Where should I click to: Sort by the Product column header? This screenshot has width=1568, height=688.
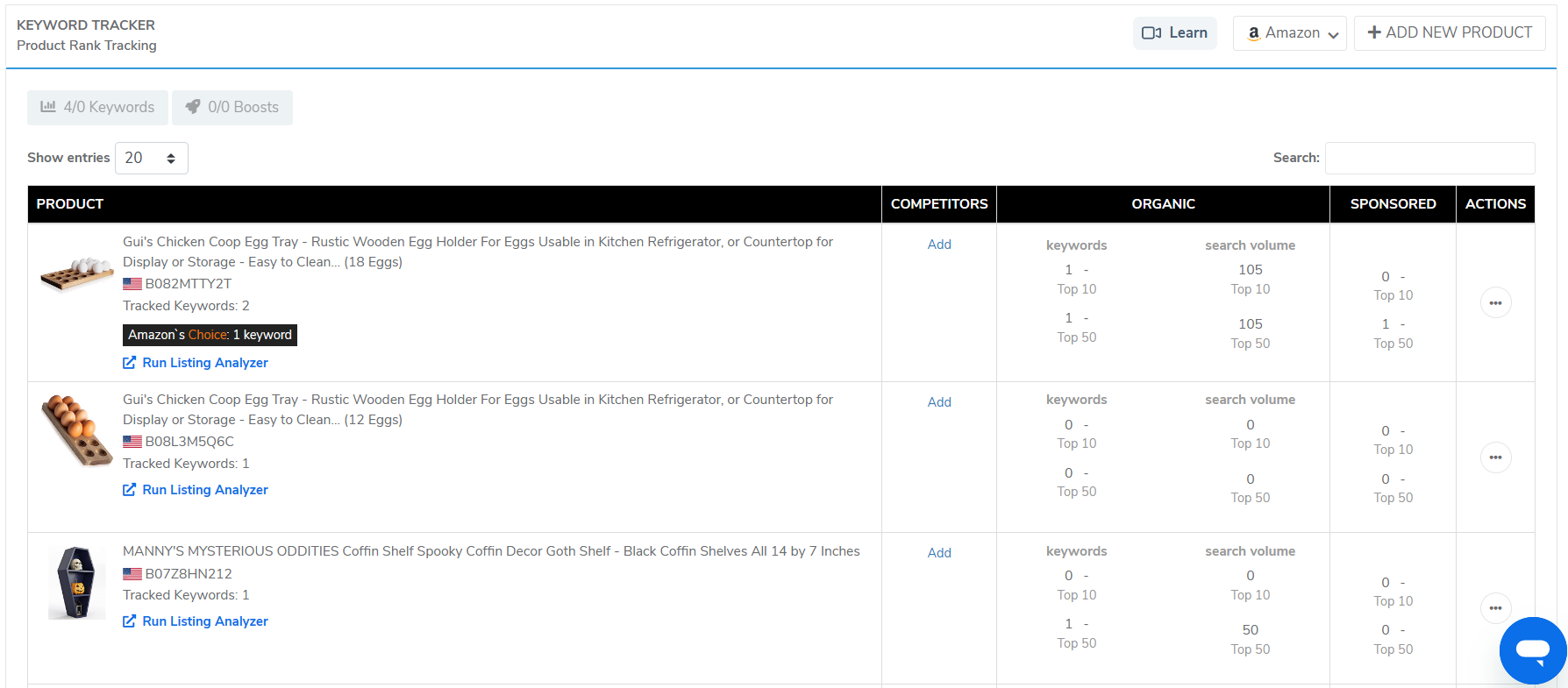pos(70,204)
